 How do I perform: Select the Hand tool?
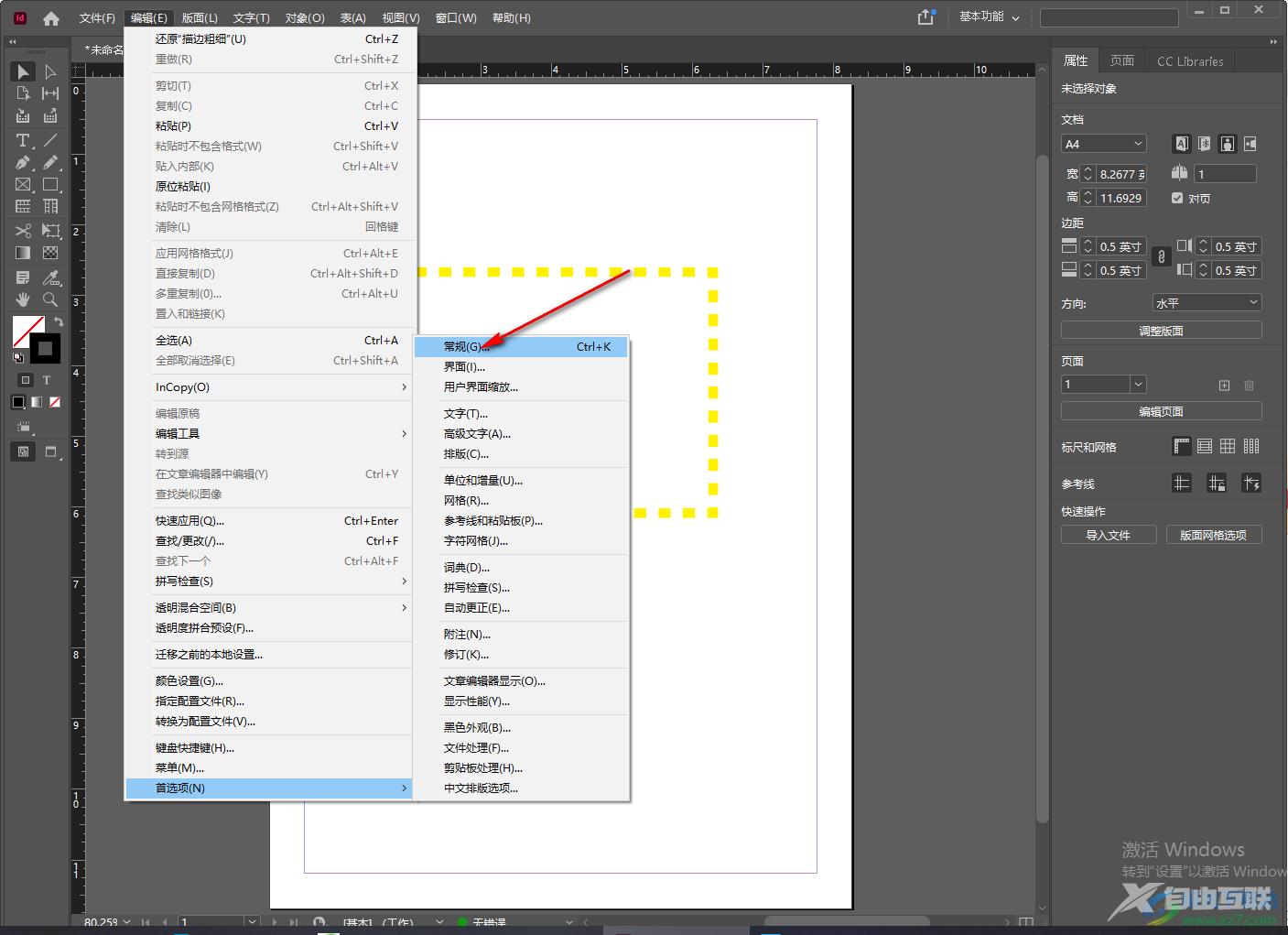pos(23,299)
